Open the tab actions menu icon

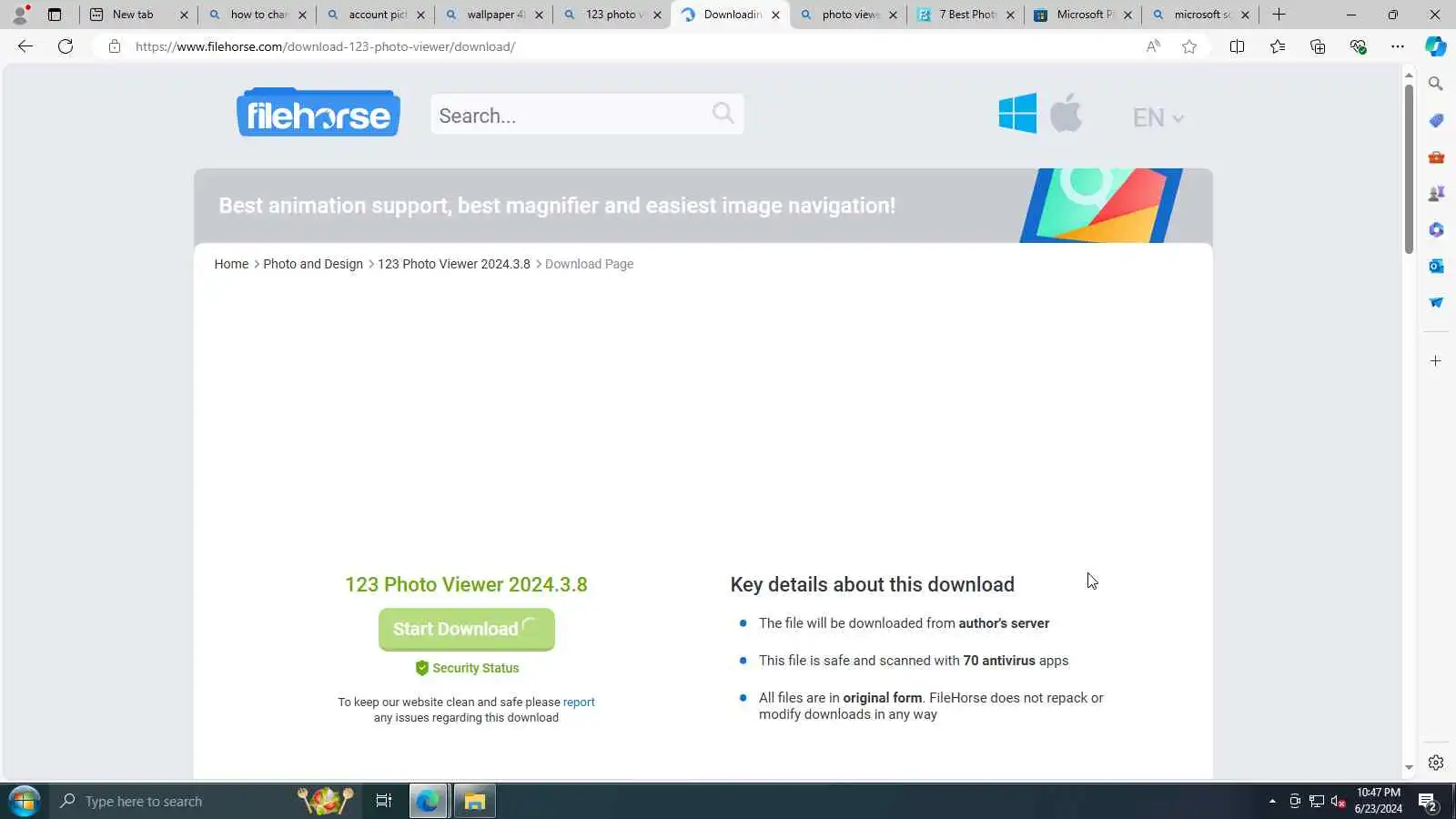click(x=55, y=15)
